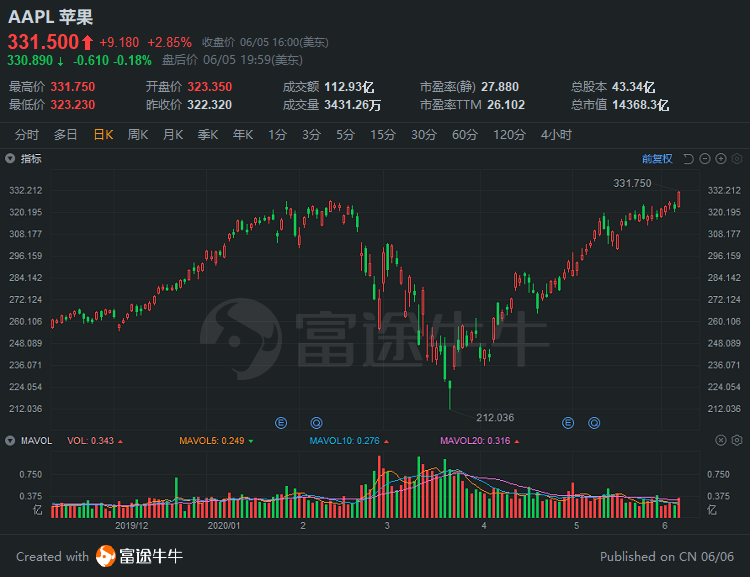Select the 分时 chart tab
This screenshot has width=750, height=577.
click(x=27, y=135)
